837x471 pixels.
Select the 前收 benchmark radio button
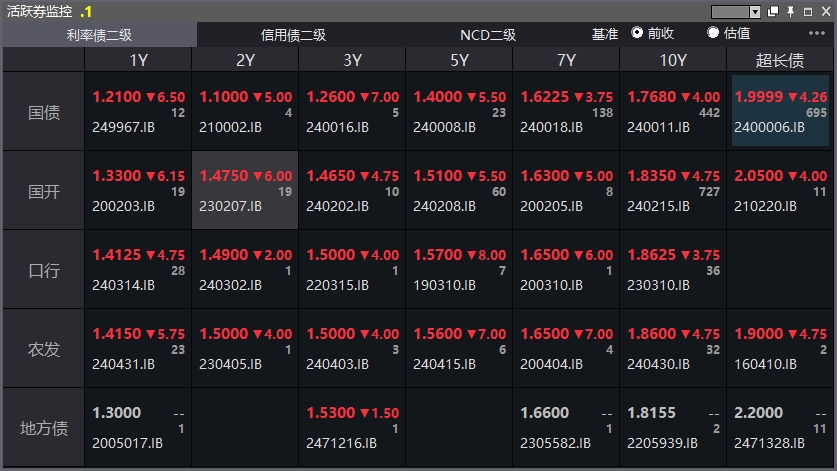pyautogui.click(x=637, y=33)
